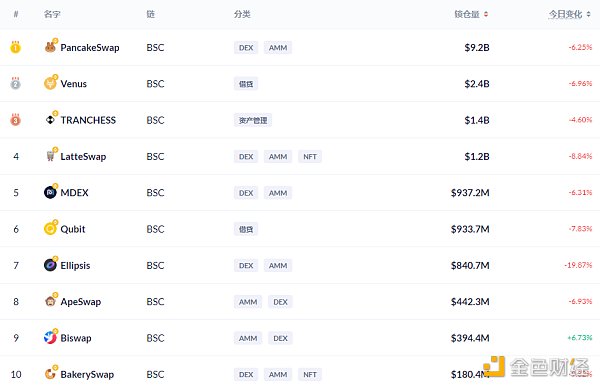Sort by locked value column arrows

pyautogui.click(x=486, y=15)
